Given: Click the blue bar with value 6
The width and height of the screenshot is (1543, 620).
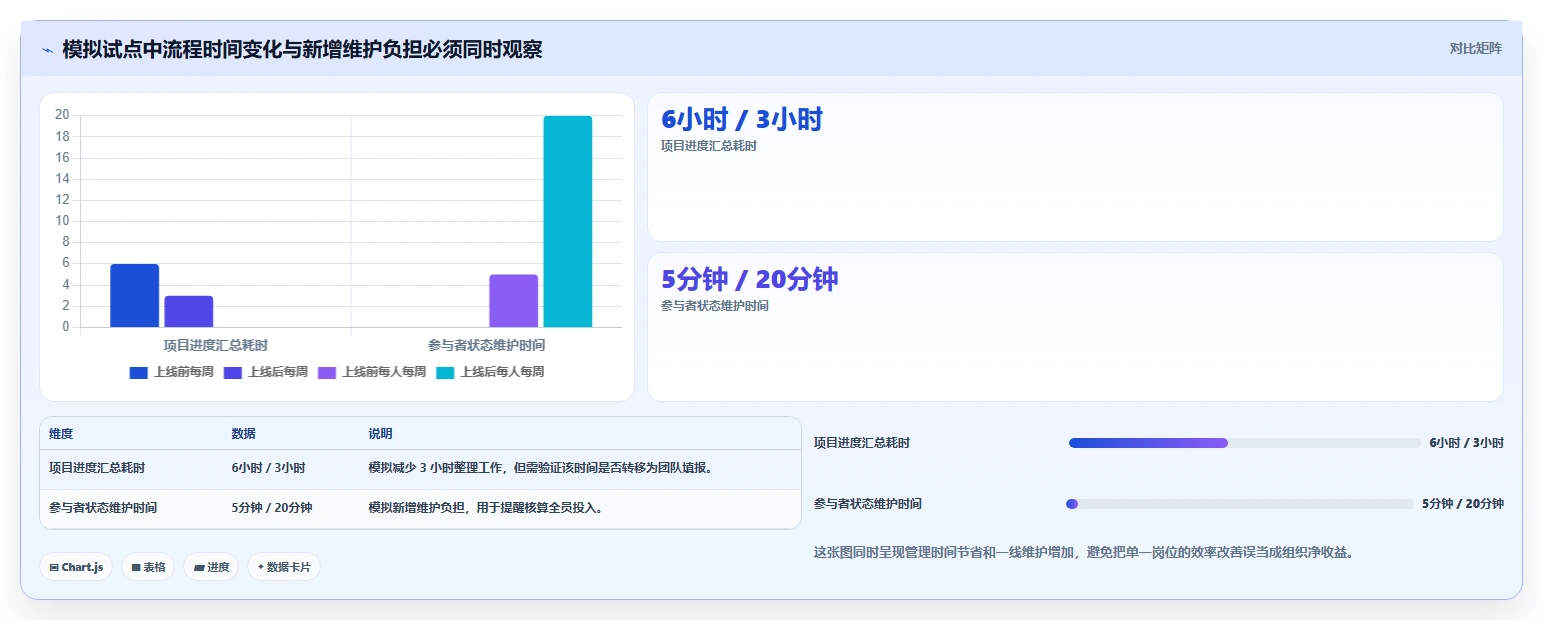Looking at the screenshot, I should point(134,295).
